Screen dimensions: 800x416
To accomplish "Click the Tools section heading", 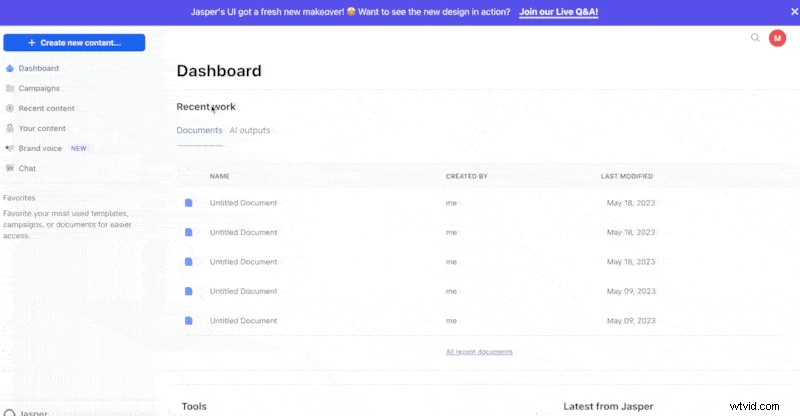I will (194, 406).
